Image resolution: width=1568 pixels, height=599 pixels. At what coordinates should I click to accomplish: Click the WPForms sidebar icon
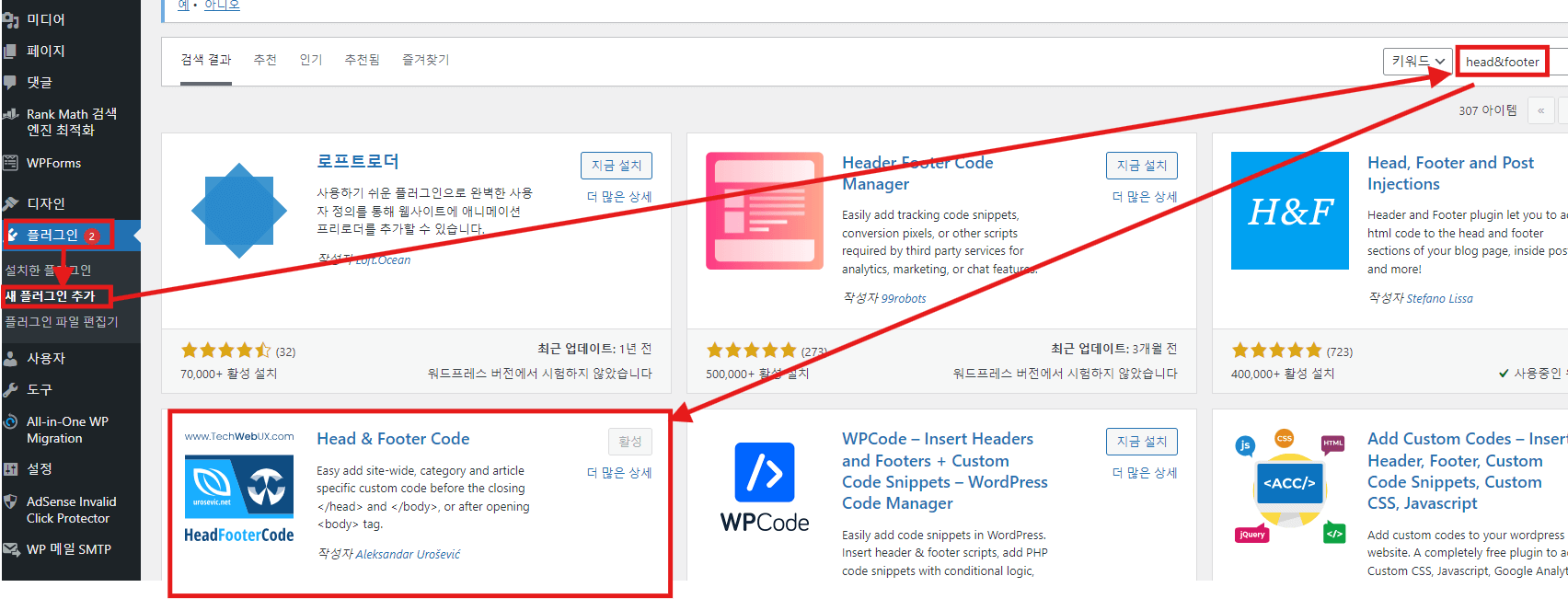pos(11,163)
